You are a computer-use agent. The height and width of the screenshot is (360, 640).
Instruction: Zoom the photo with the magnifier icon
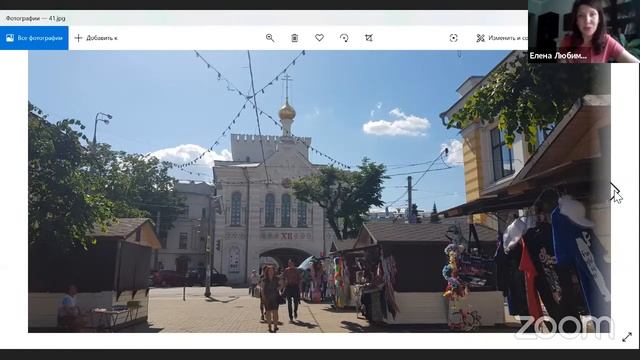270,38
